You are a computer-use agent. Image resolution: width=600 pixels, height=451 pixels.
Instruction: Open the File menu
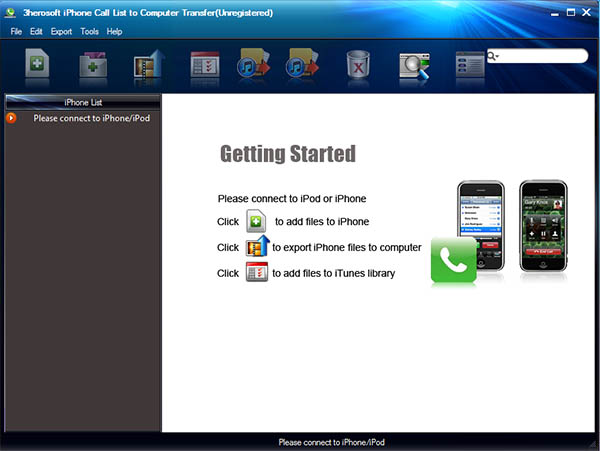tap(16, 32)
